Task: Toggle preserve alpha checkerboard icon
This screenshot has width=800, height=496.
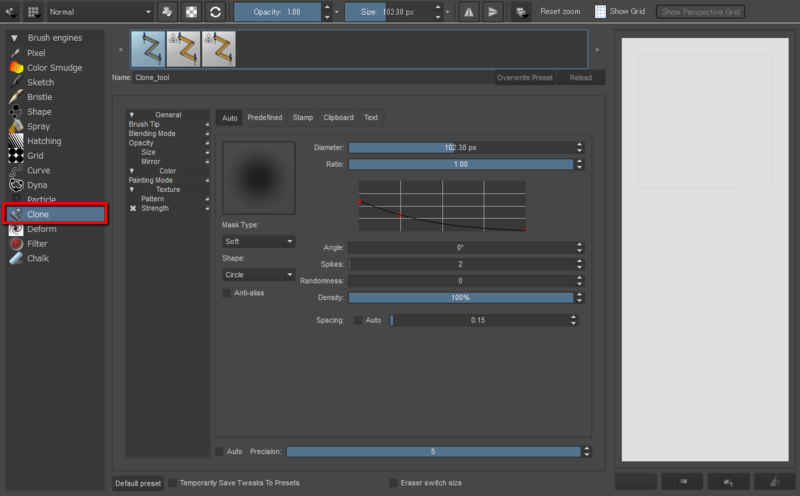Action: coord(191,12)
